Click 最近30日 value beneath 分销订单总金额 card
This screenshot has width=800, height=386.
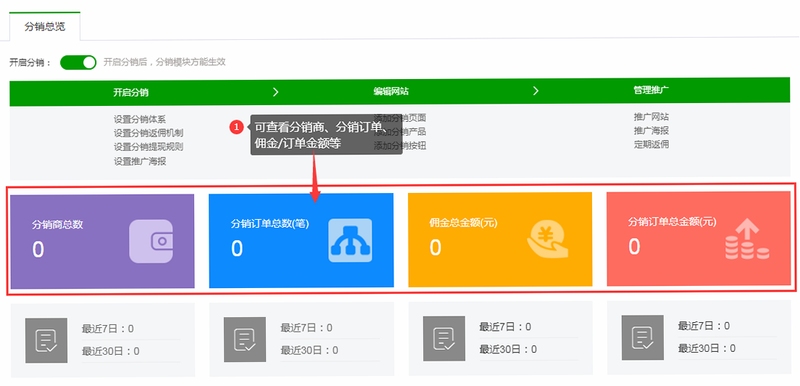tap(707, 348)
